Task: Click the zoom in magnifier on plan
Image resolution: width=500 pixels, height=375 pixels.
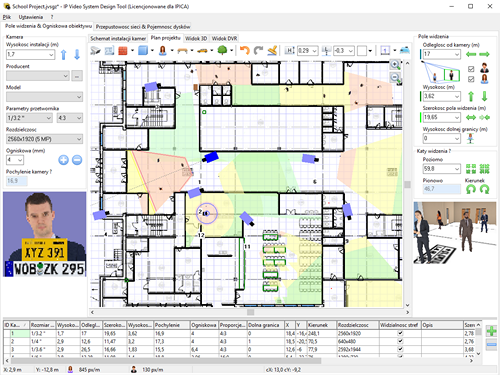Action: [395, 65]
